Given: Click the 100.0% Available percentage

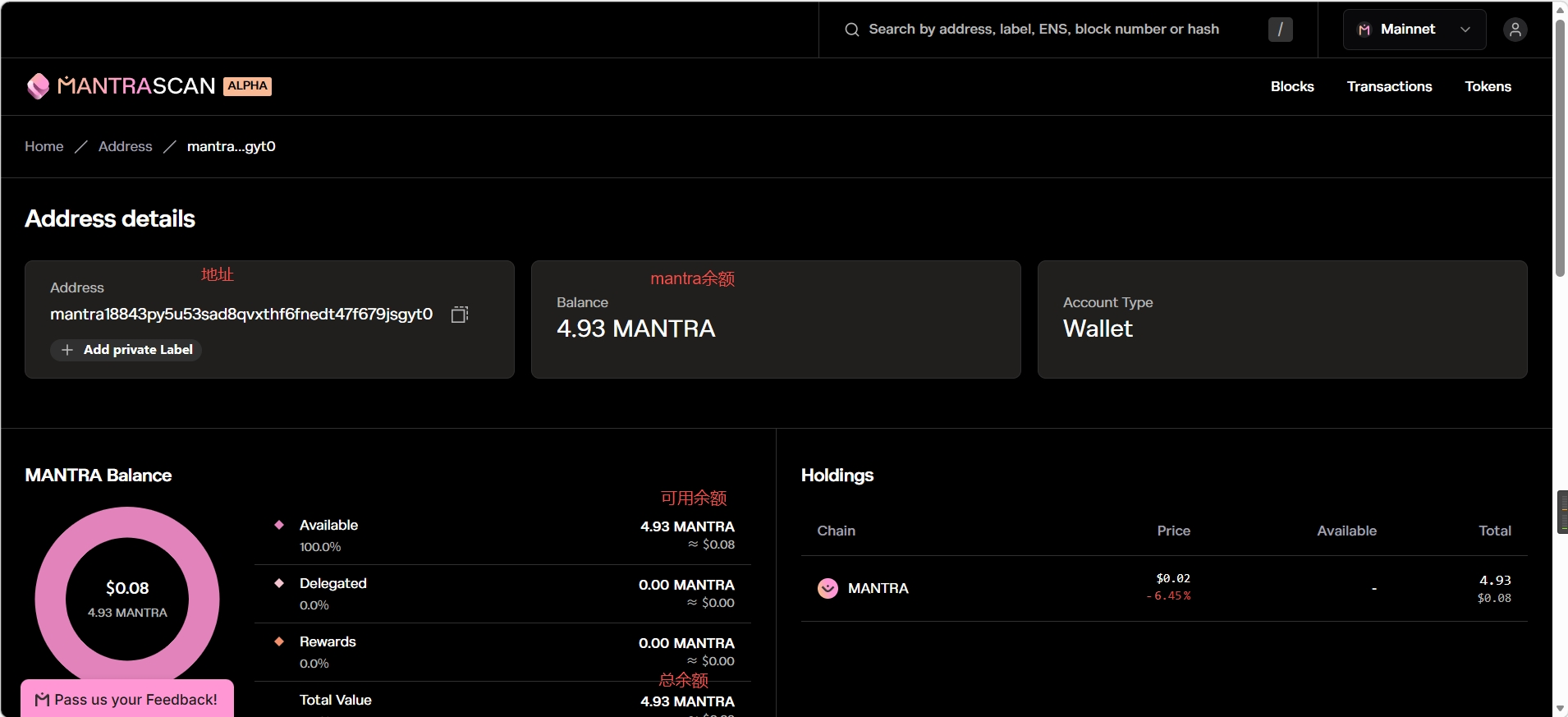Looking at the screenshot, I should click(x=320, y=547).
